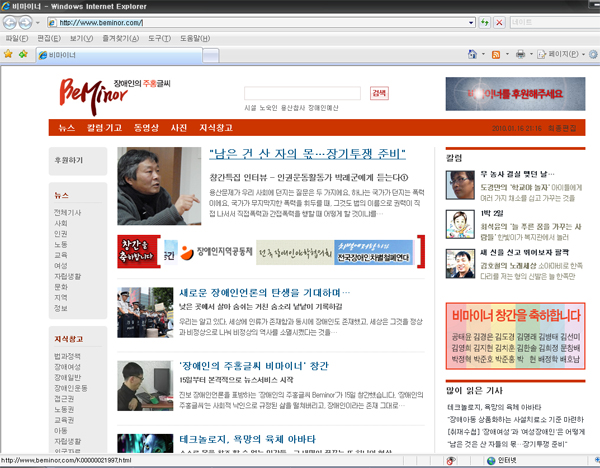Select 여성 in the news sidebar
Screen dimensions: 600x468
(x=60, y=266)
